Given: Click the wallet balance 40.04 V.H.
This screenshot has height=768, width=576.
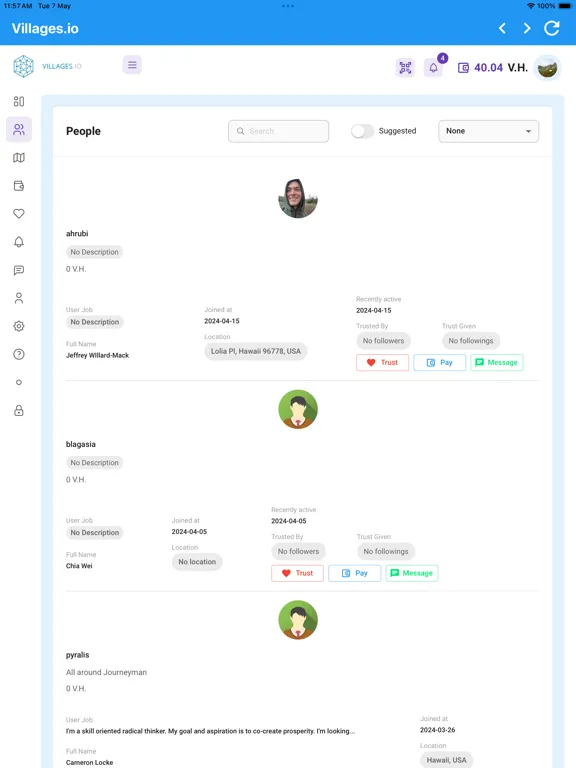Looking at the screenshot, I should click(x=493, y=68).
